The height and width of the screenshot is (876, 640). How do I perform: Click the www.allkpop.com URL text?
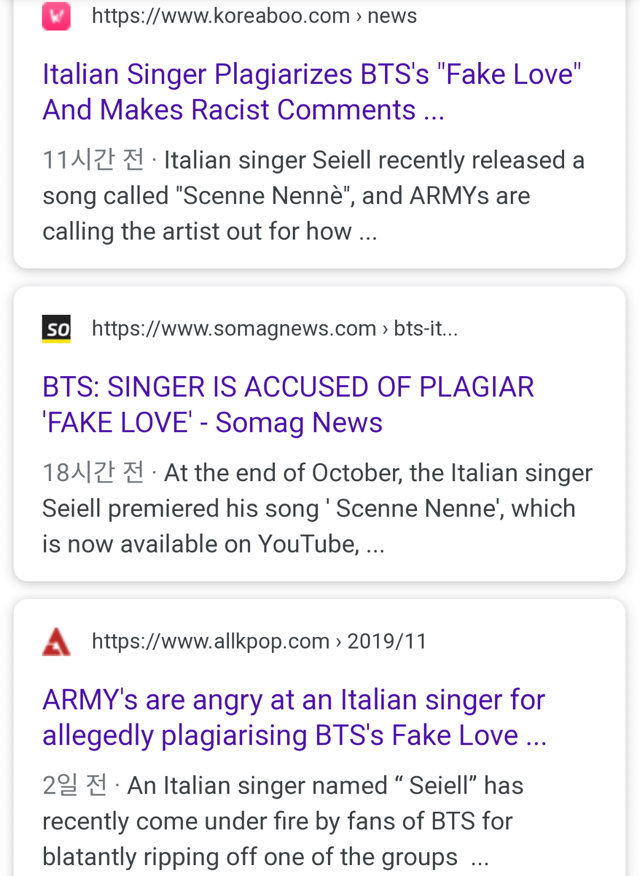[x=210, y=641]
